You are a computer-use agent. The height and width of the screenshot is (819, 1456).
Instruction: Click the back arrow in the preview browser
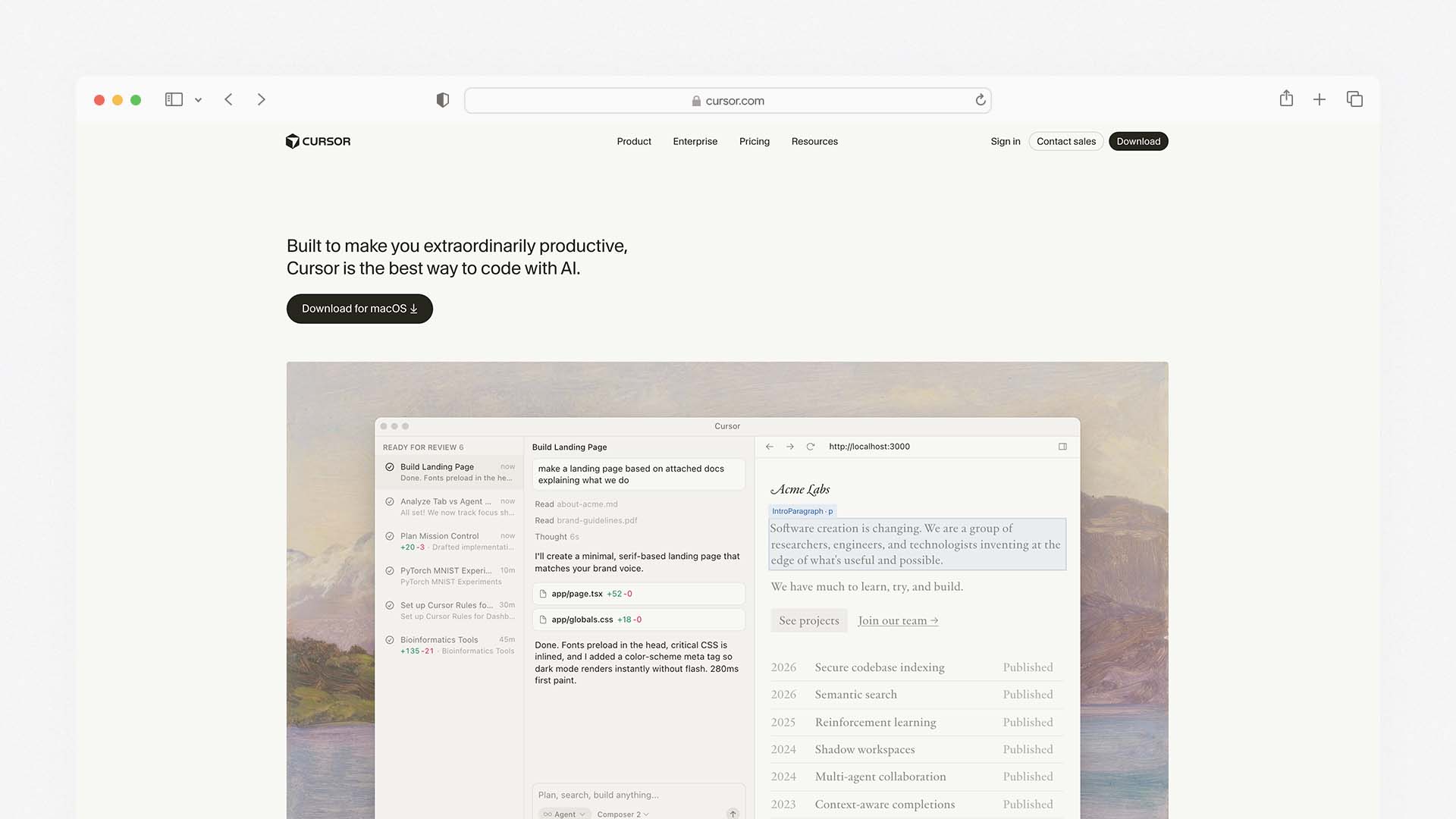tap(770, 447)
